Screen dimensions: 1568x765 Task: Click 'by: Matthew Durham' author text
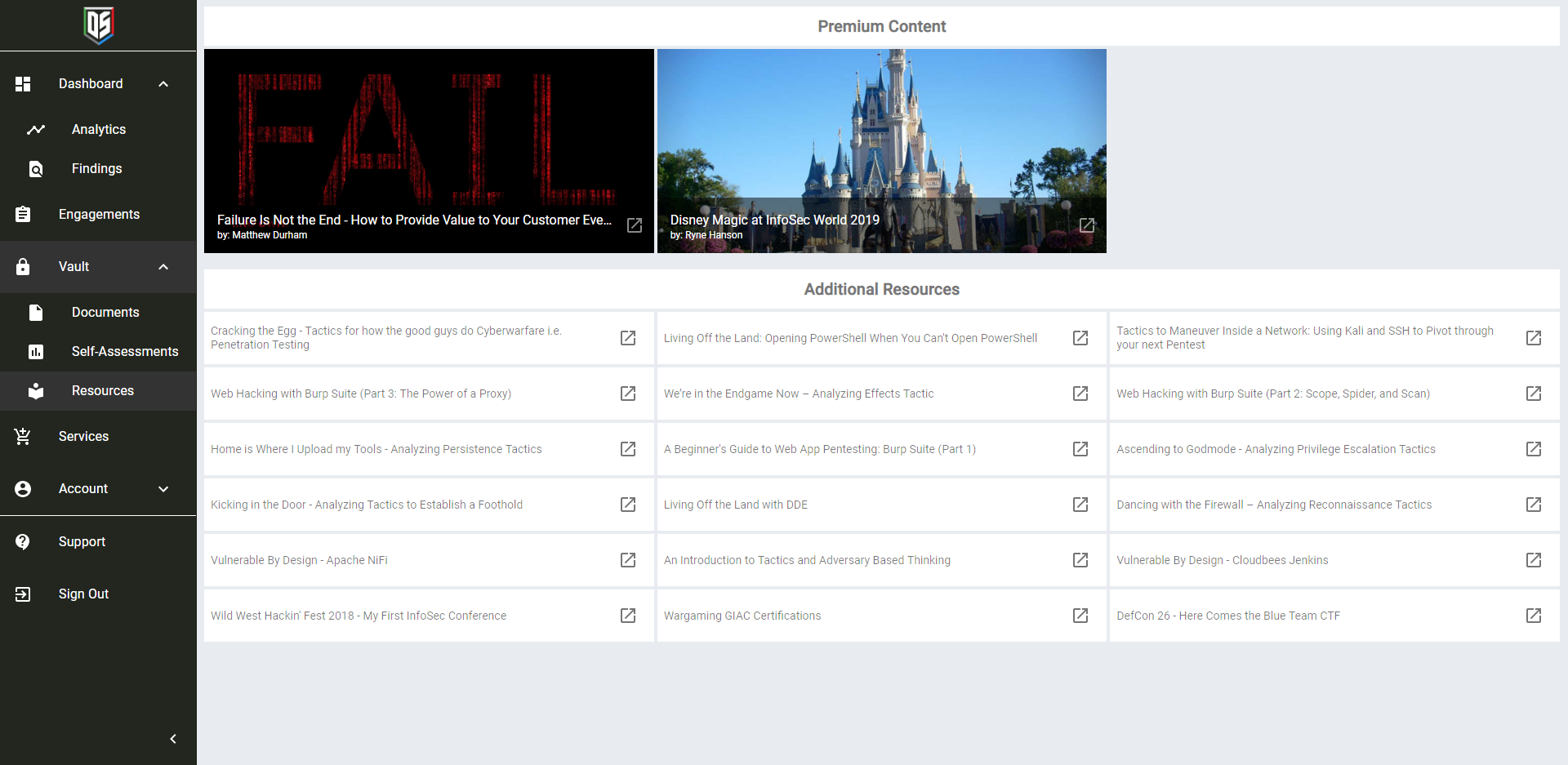[262, 235]
